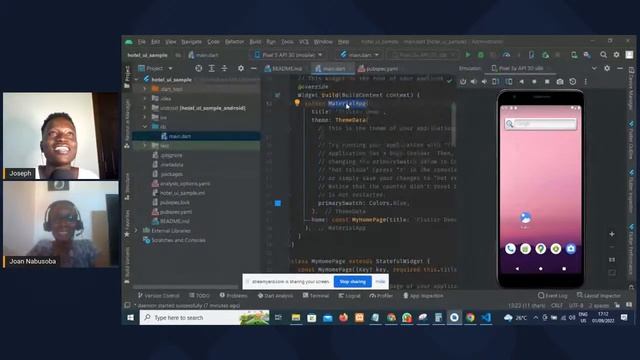Open Firefox from the taskbar
The width and height of the screenshot is (640, 360).
tap(343, 318)
